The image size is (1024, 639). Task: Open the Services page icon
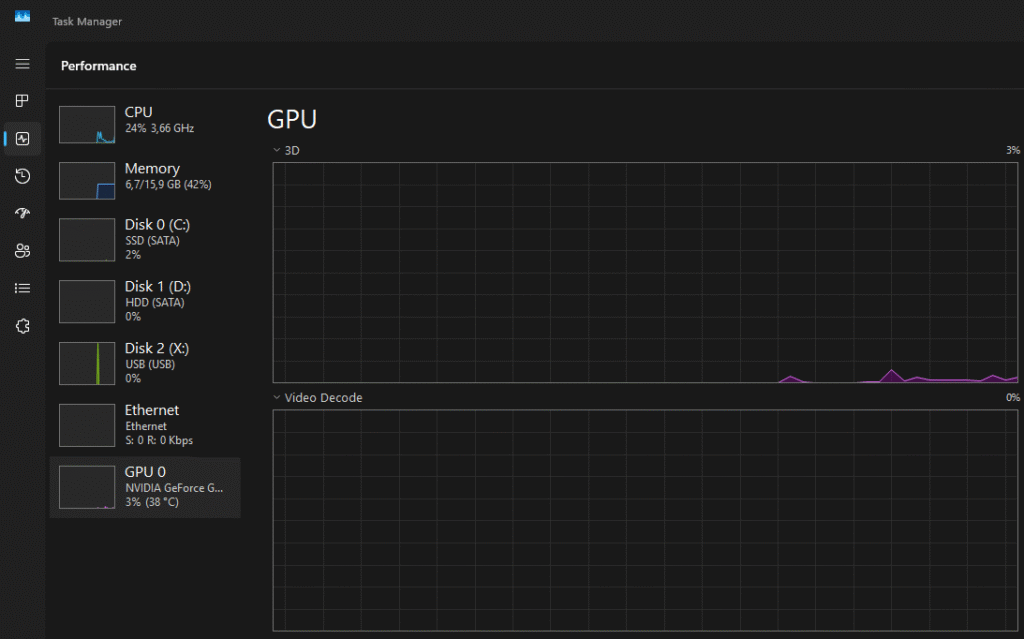point(22,326)
